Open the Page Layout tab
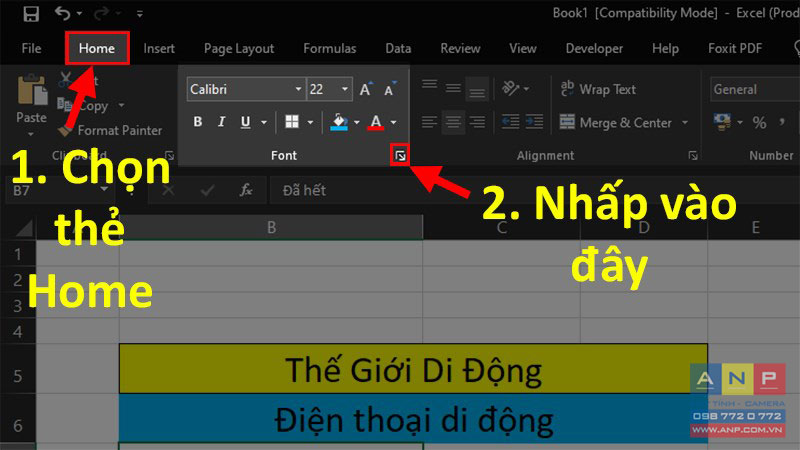 tap(239, 48)
